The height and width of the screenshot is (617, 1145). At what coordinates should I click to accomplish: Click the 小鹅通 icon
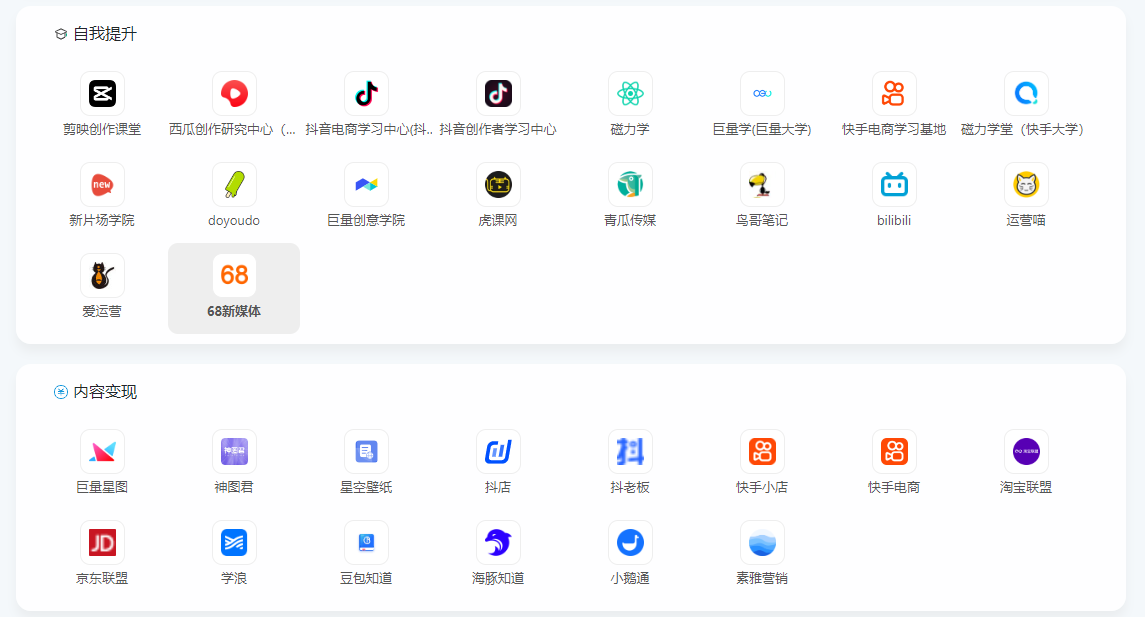(630, 543)
